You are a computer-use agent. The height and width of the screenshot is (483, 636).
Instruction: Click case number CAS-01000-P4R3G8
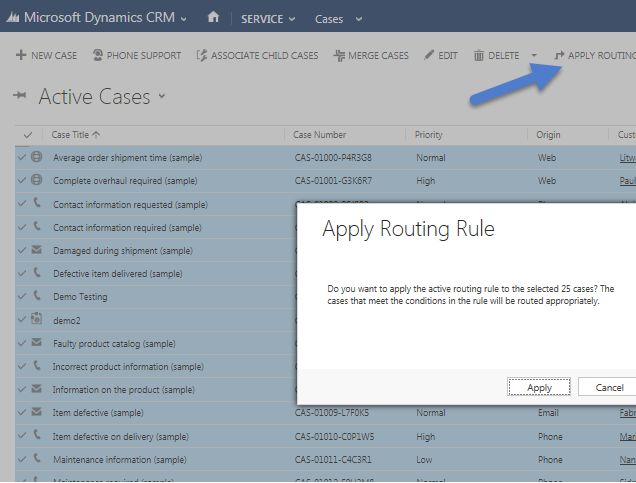333,158
